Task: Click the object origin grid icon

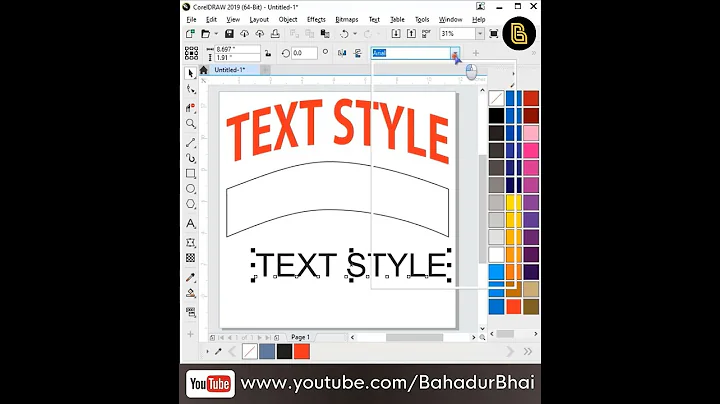Action: (x=191, y=53)
